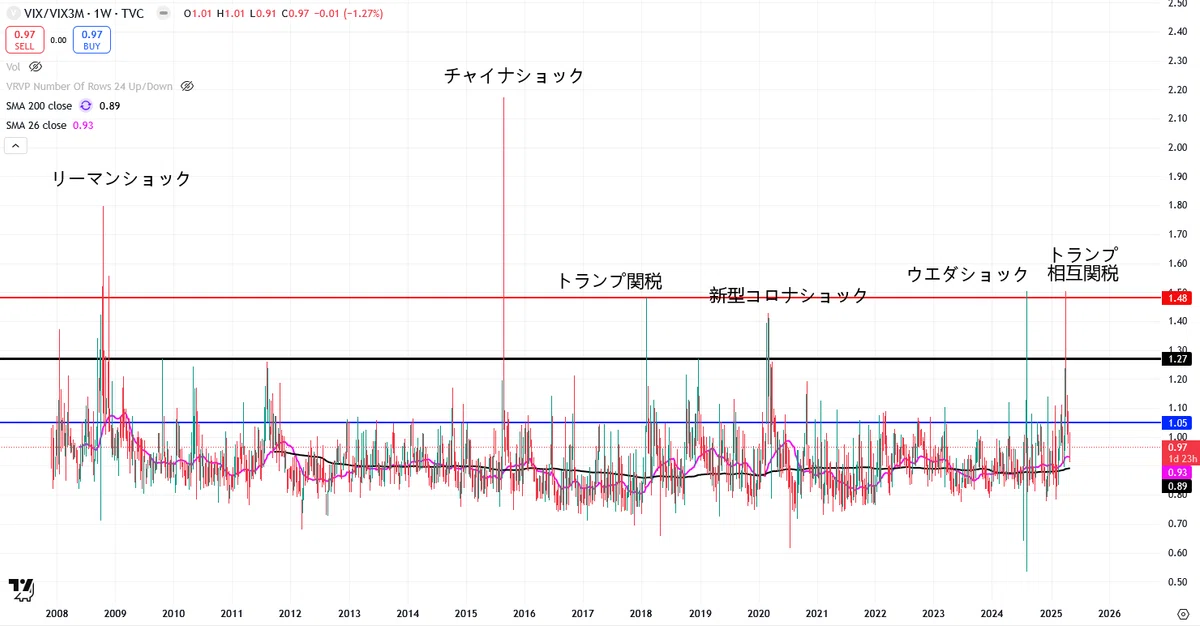Click the market status dash icon
Image resolution: width=1200 pixels, height=626 pixels.
tap(163, 15)
